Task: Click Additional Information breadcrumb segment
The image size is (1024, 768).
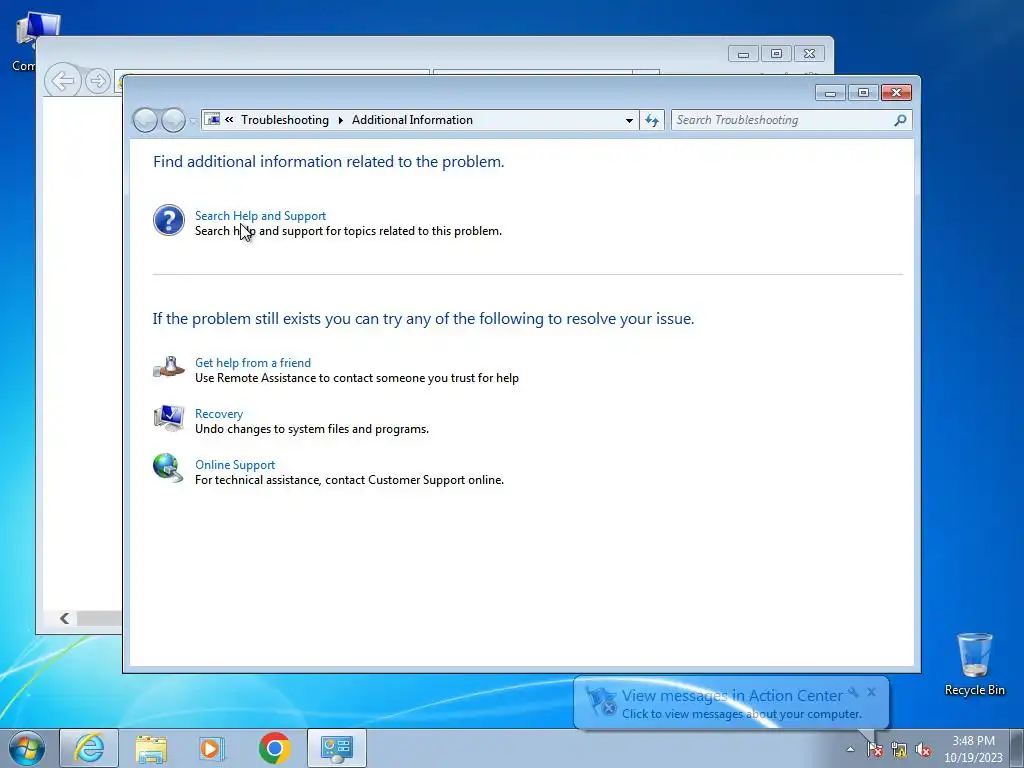Action: point(412,120)
